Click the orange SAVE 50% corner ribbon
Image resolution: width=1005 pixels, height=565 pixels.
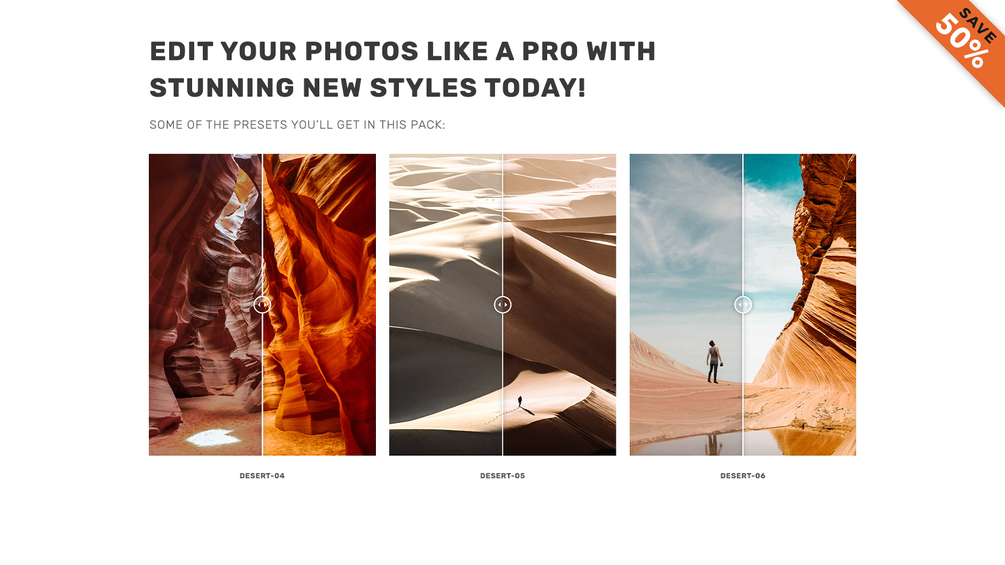tap(961, 40)
